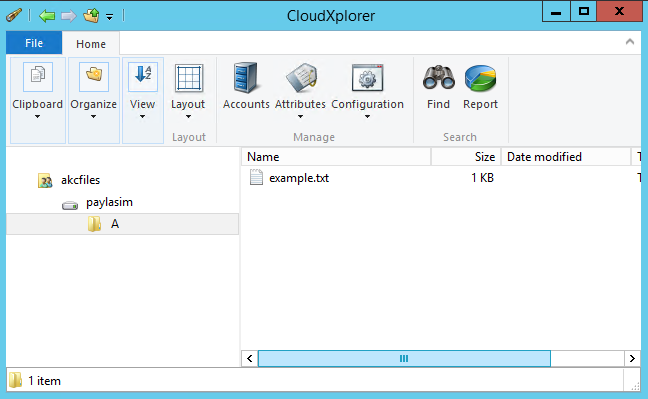Viewport: 648px width, 399px height.
Task: Expand the Configuration dropdown arrow
Action: (x=367, y=117)
